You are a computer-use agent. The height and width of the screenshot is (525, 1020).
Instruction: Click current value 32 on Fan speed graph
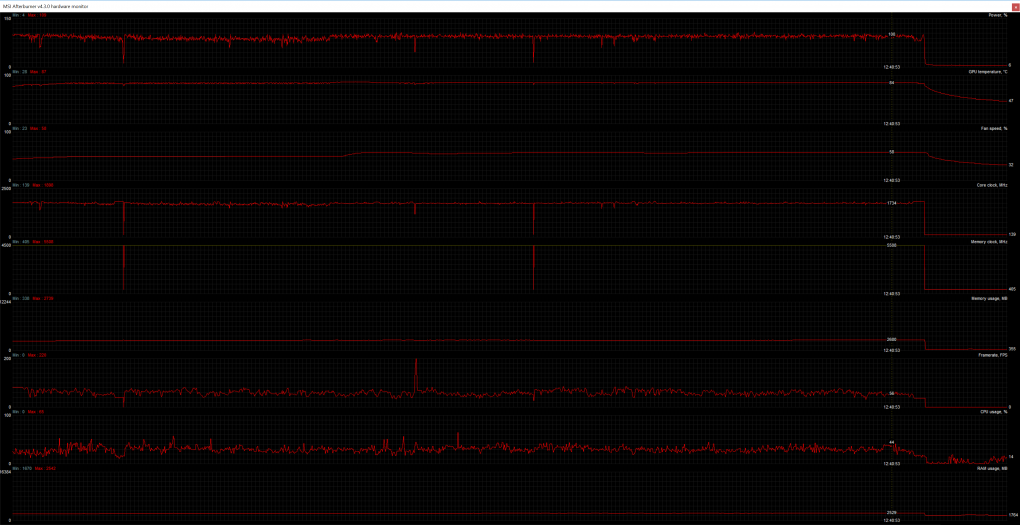click(x=1011, y=165)
